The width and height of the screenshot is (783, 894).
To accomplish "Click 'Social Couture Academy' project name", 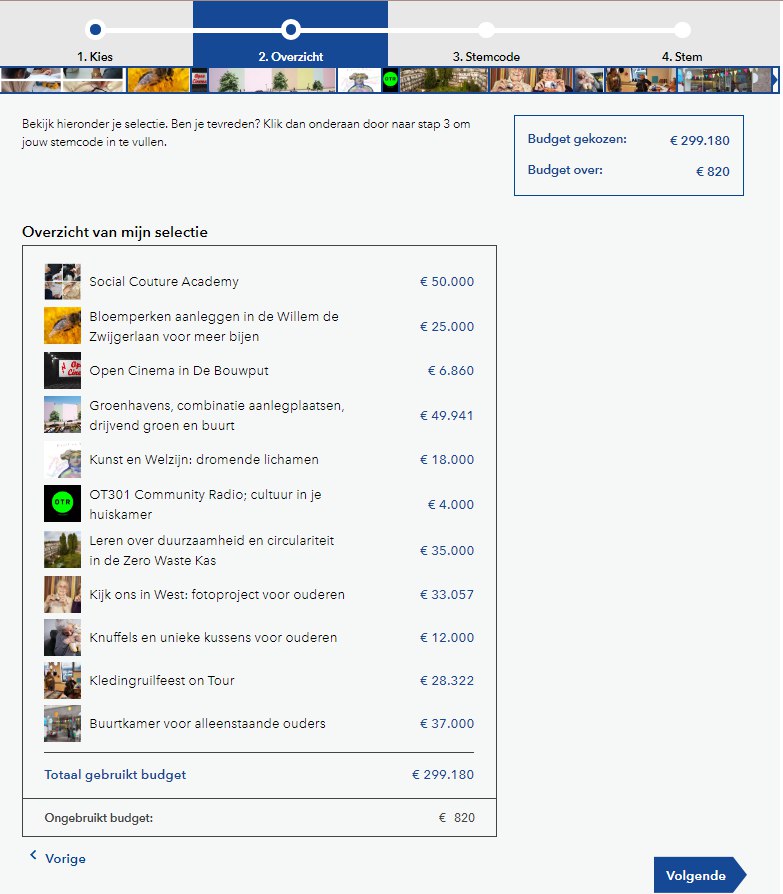I will click(x=164, y=282).
